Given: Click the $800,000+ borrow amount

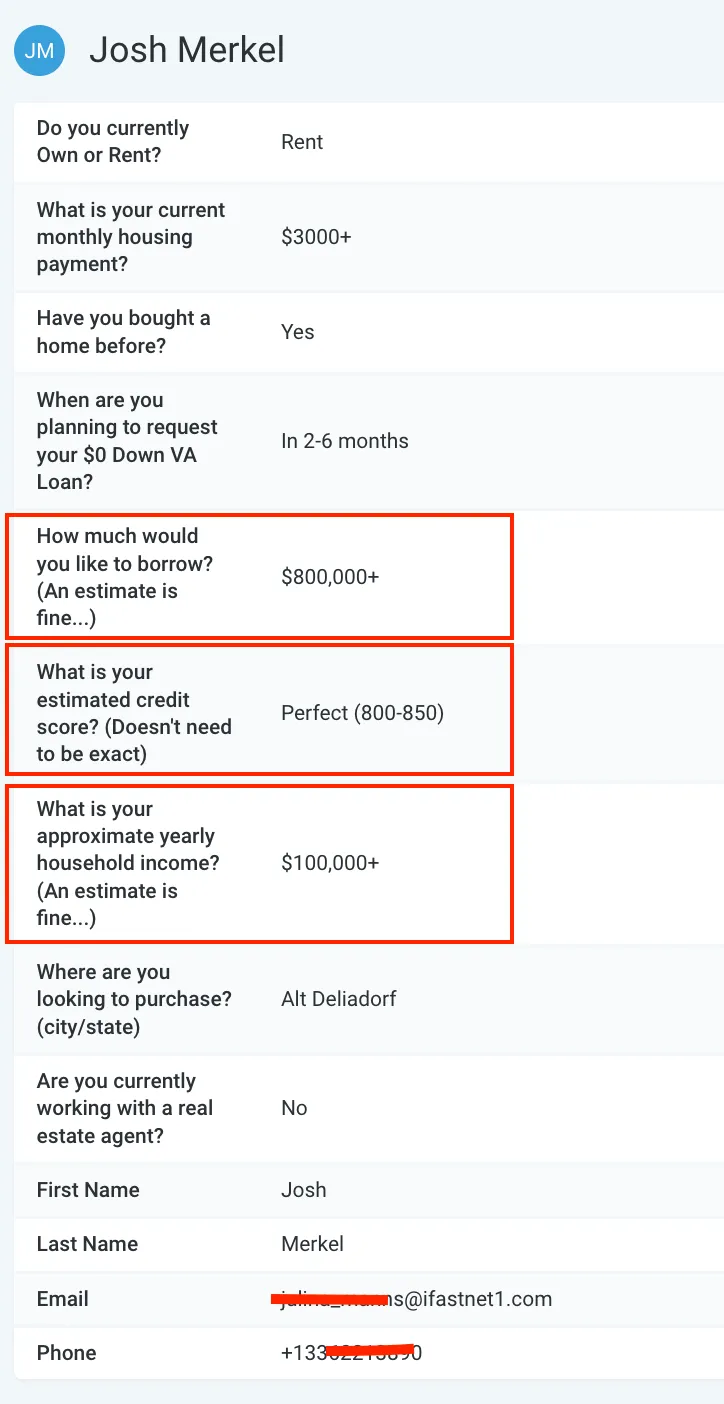Looking at the screenshot, I should [x=330, y=577].
